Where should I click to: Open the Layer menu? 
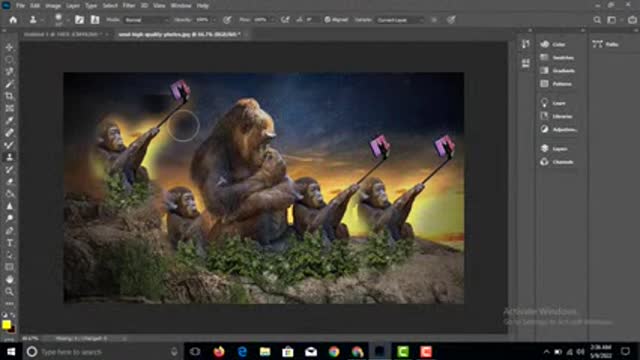click(73, 6)
